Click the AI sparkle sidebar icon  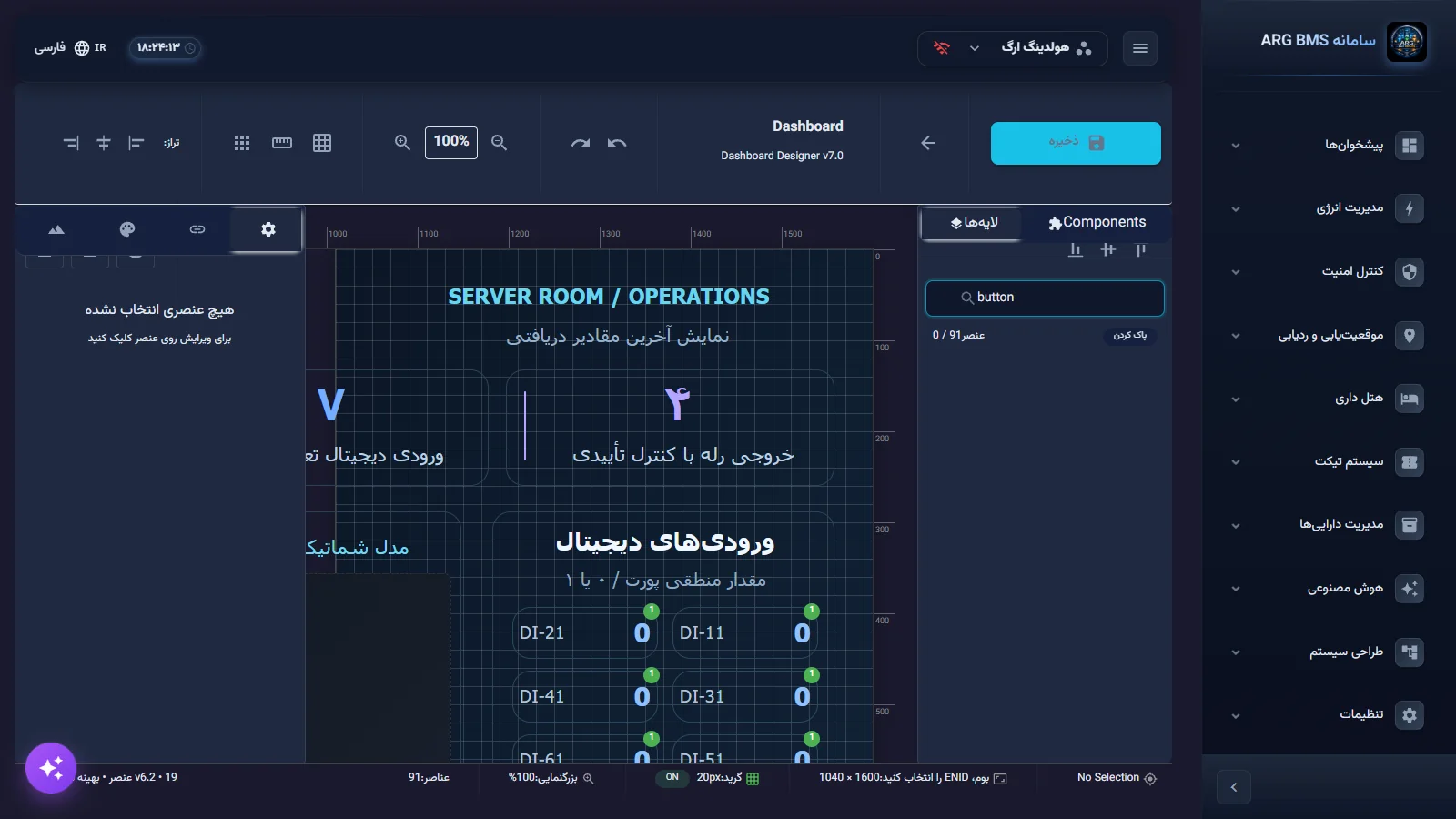tap(1410, 589)
